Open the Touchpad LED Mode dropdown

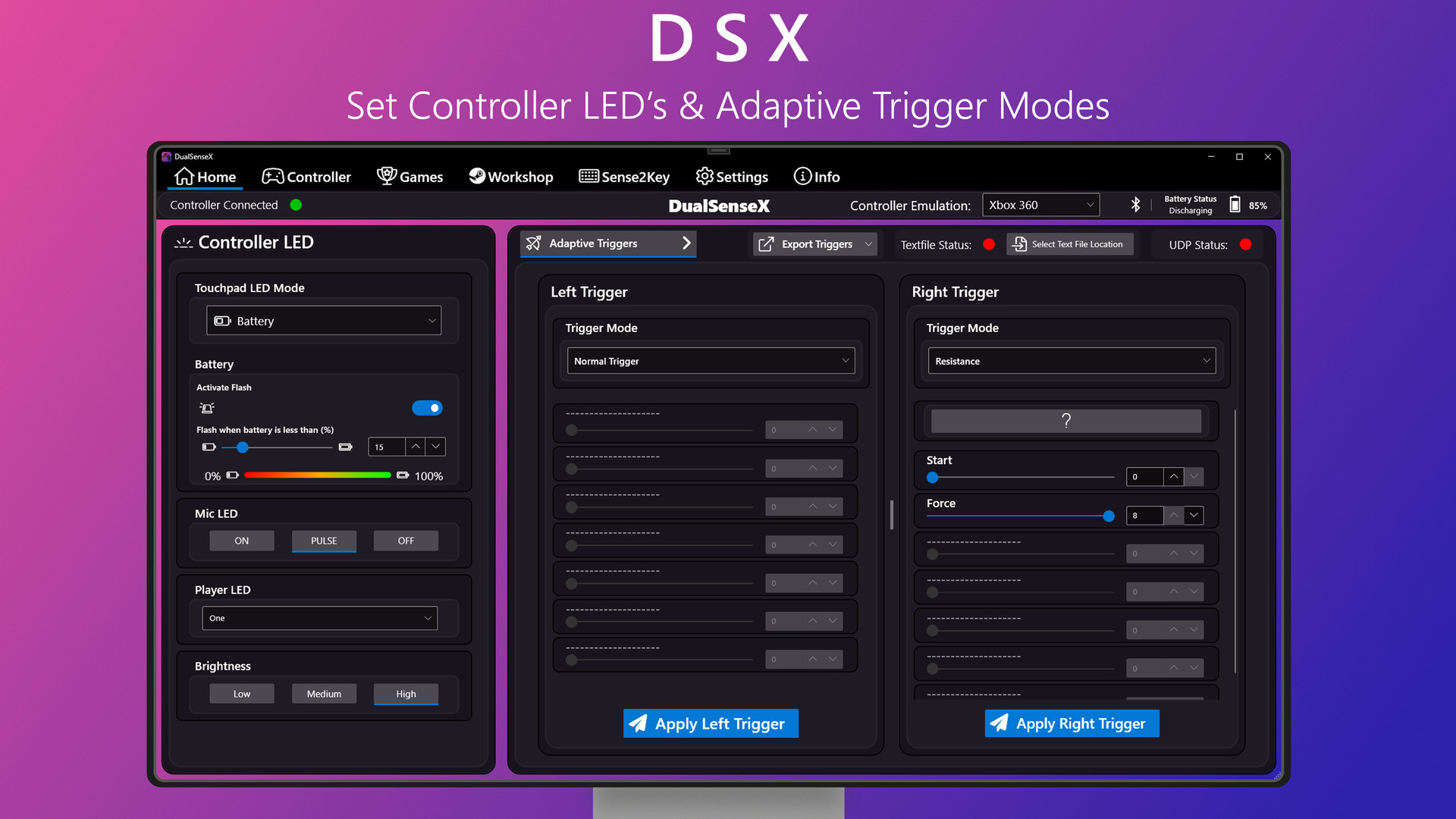click(x=322, y=320)
